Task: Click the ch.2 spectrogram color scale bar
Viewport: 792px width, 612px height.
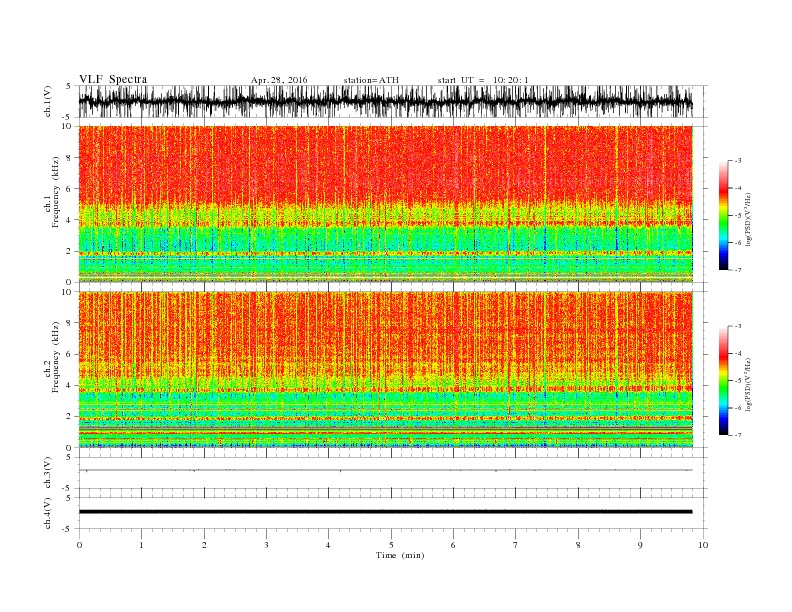Action: (723, 380)
